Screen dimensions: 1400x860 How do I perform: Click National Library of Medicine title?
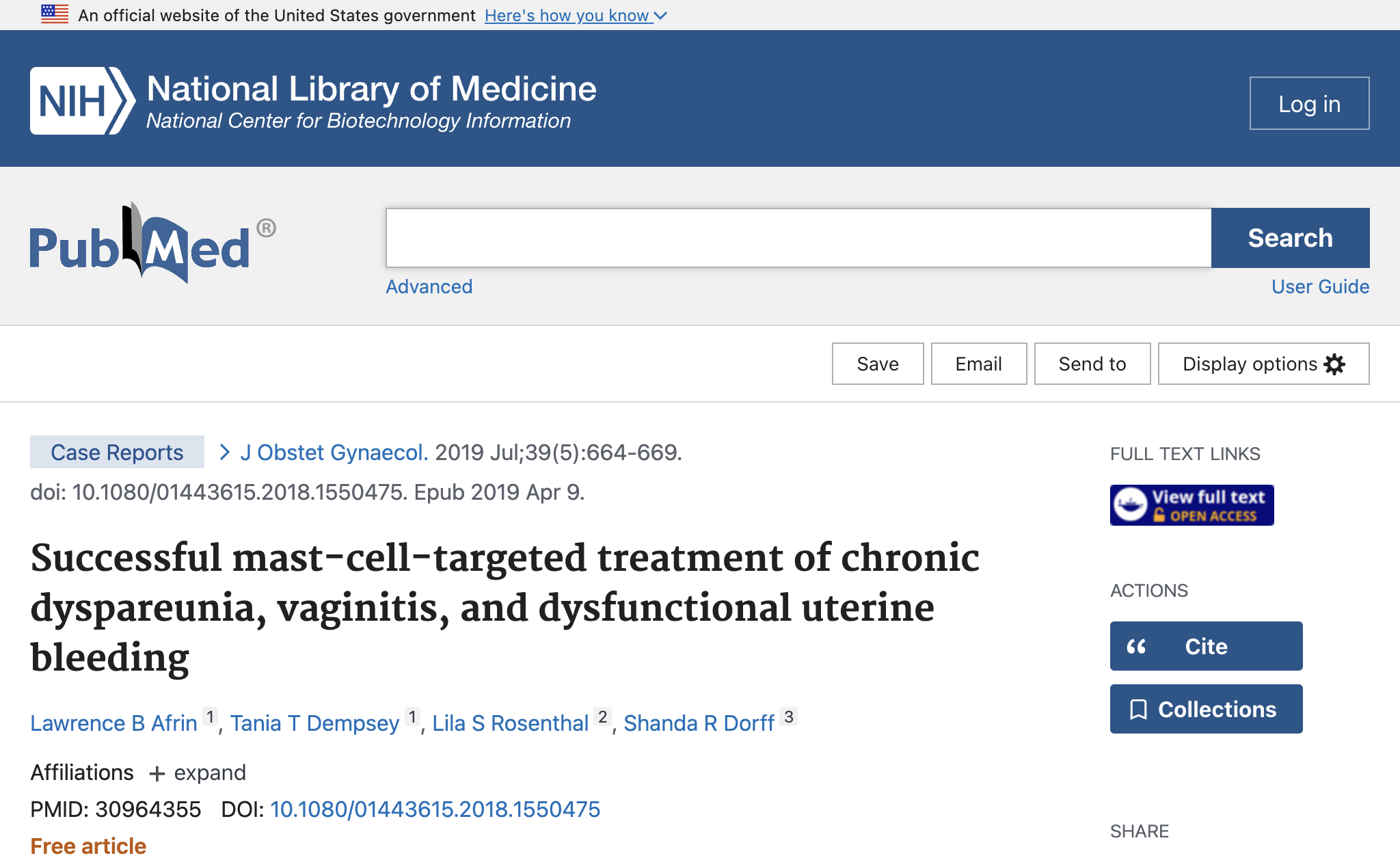[371, 89]
